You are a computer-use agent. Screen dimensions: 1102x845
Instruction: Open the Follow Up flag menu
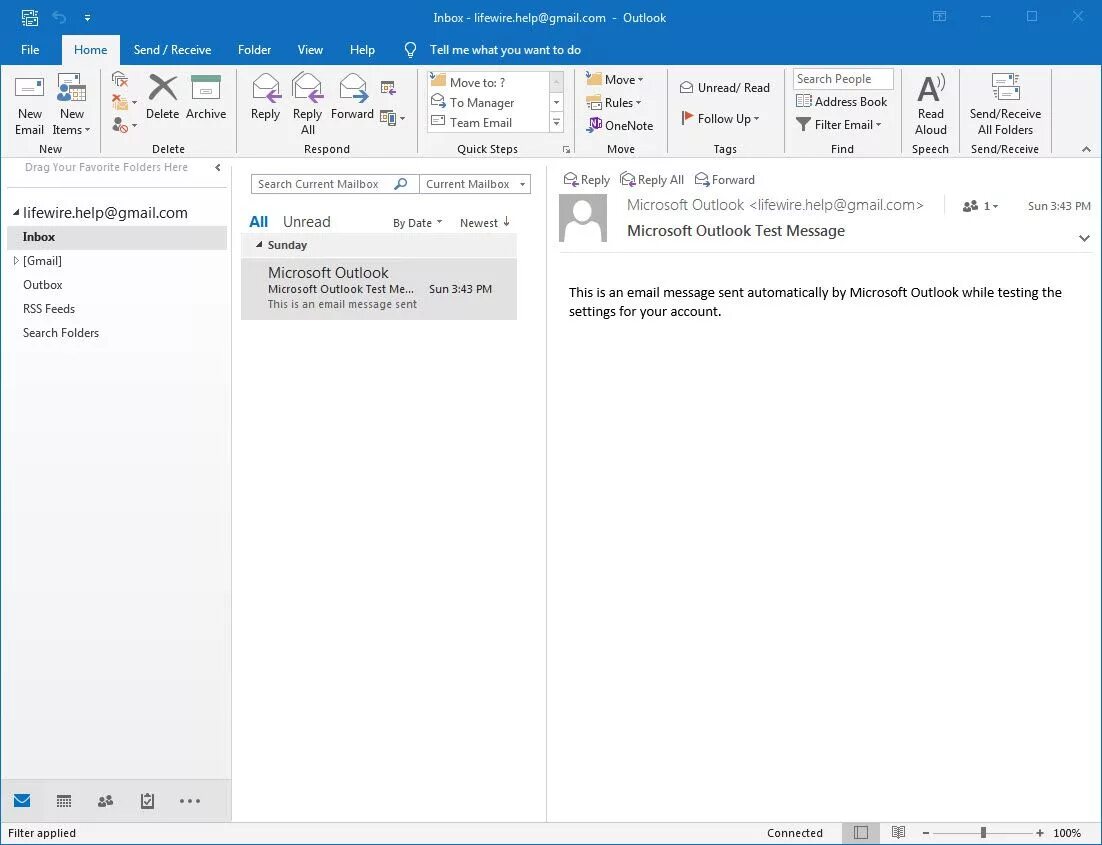(x=720, y=118)
